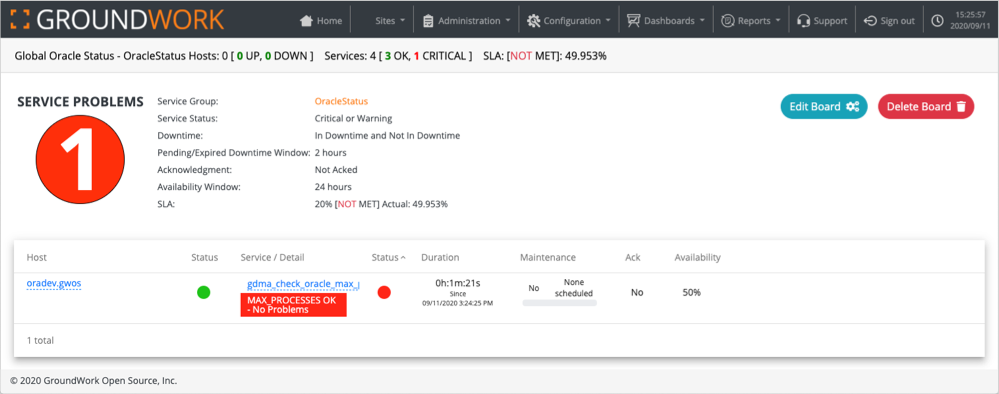
Task: Click the Configuration gears icon
Action: click(533, 21)
